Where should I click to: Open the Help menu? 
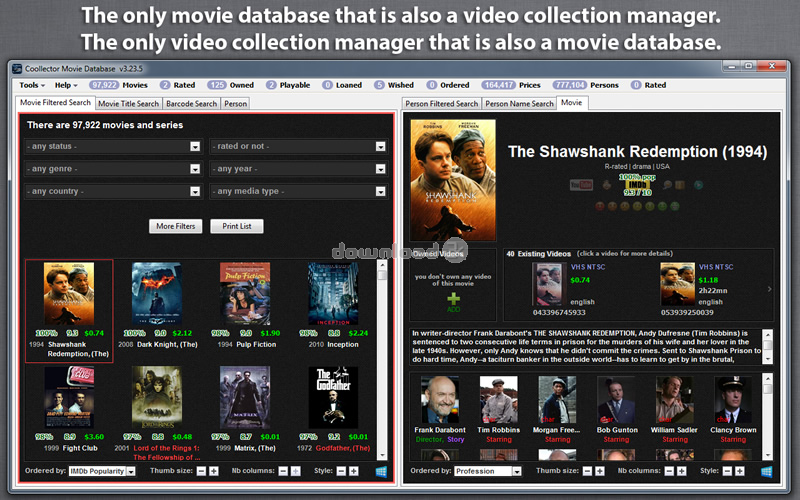tap(66, 85)
